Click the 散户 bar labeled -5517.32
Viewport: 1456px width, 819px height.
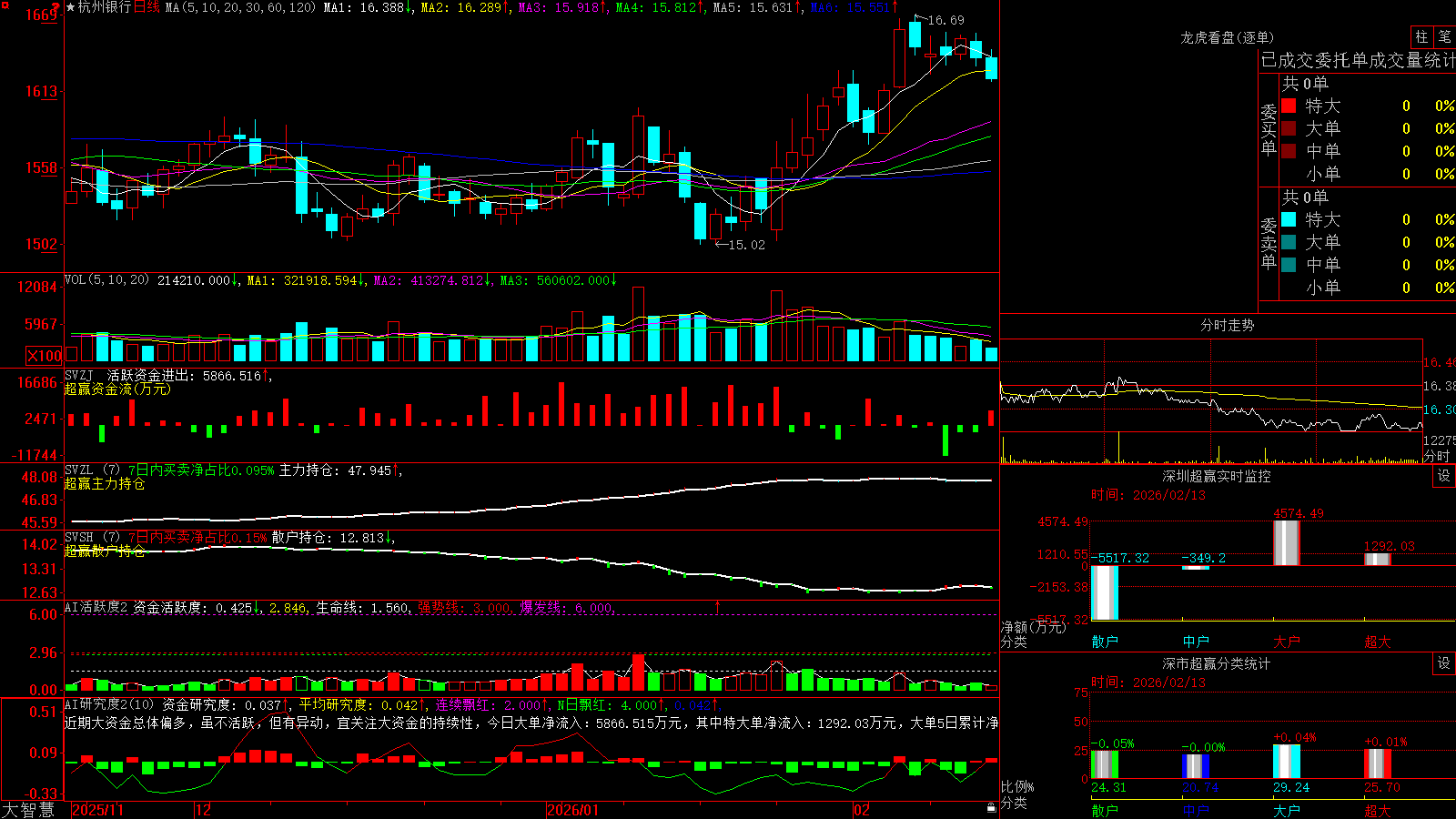click(x=1105, y=592)
